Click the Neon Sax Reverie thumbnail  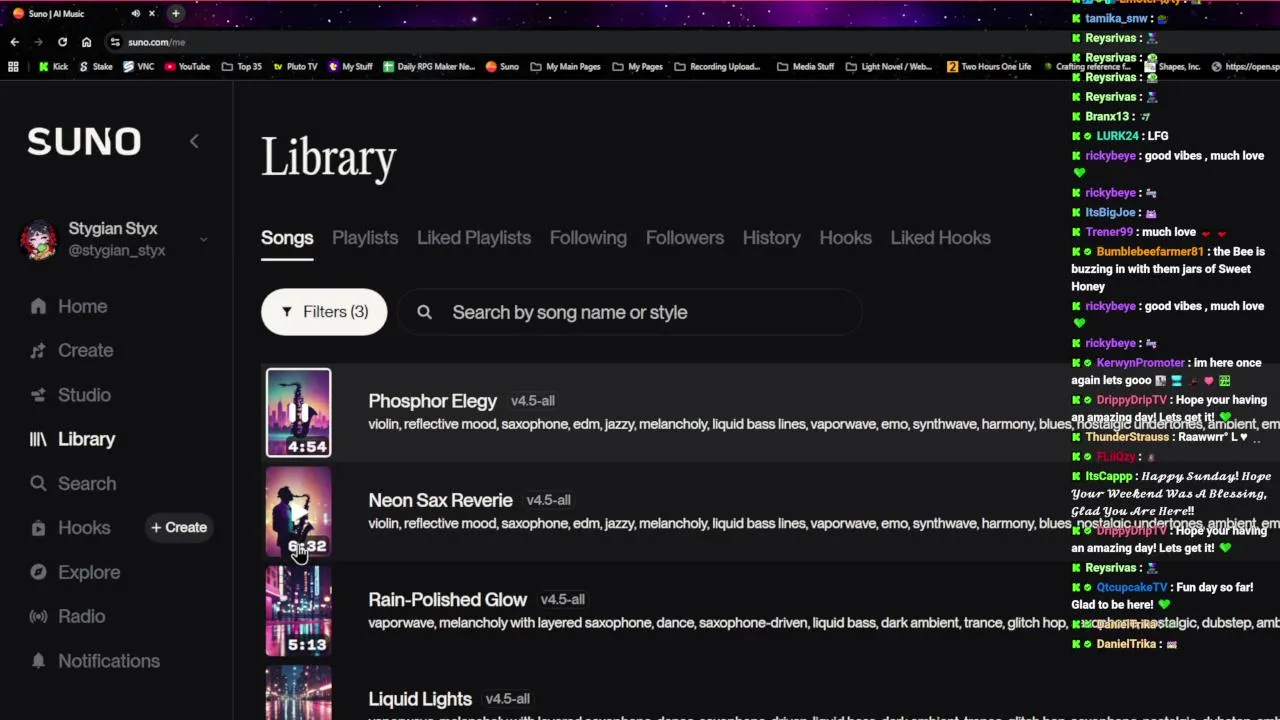click(x=298, y=512)
